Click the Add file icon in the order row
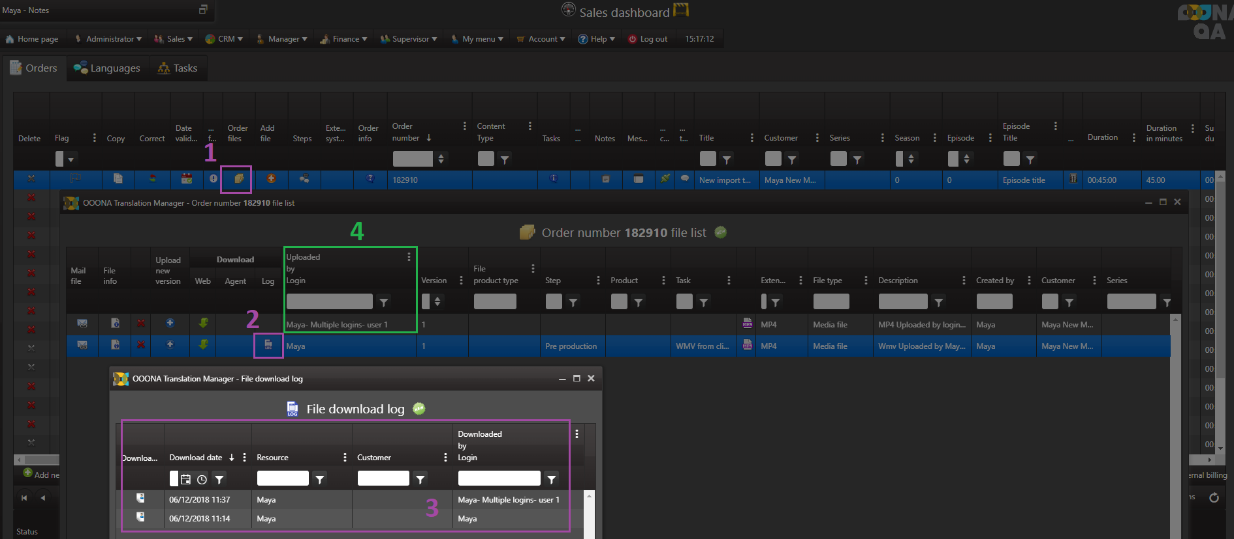The width and height of the screenshot is (1234, 539). 270,179
